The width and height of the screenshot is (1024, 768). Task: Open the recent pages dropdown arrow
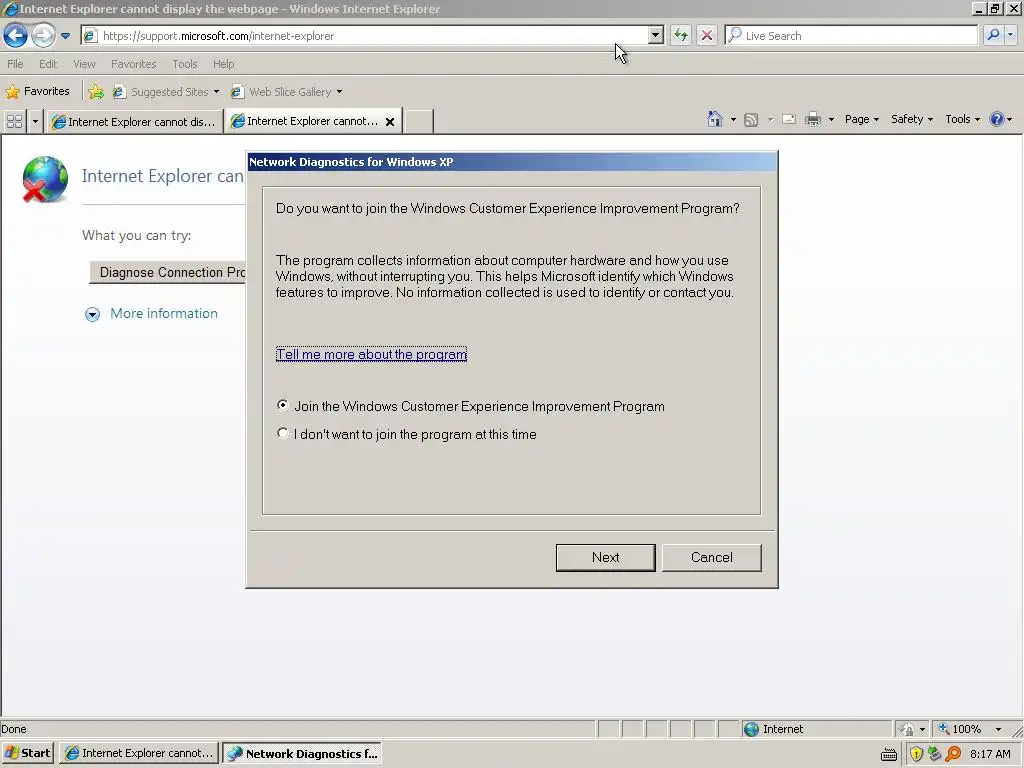tap(65, 36)
